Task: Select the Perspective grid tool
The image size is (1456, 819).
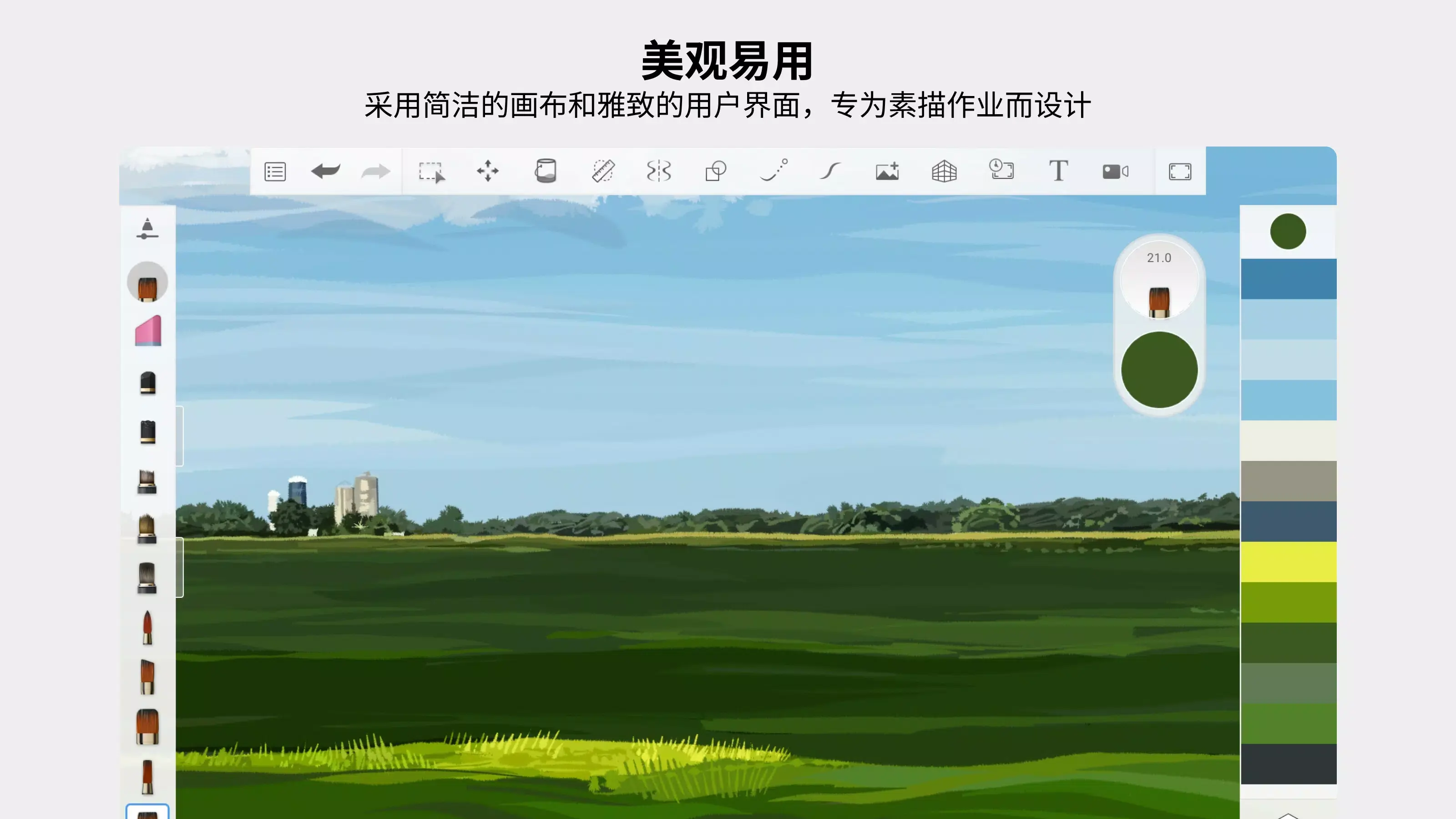Action: tap(944, 171)
